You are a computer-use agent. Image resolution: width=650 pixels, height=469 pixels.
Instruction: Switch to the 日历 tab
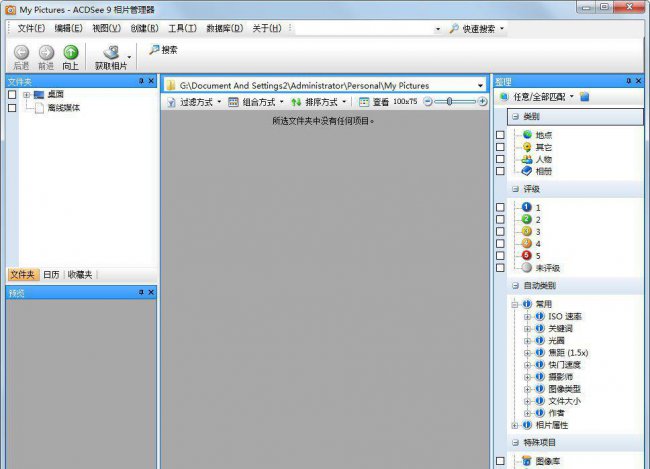(x=51, y=275)
